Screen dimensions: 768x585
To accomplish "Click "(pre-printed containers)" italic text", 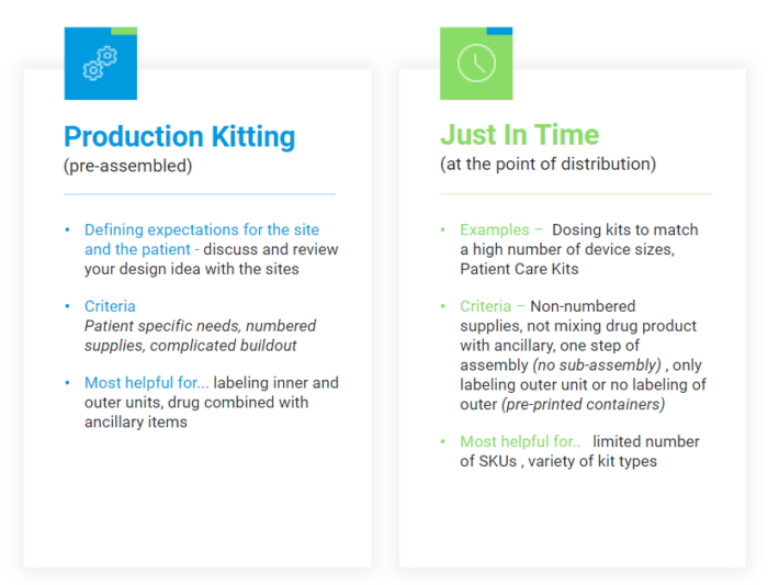I will (583, 404).
